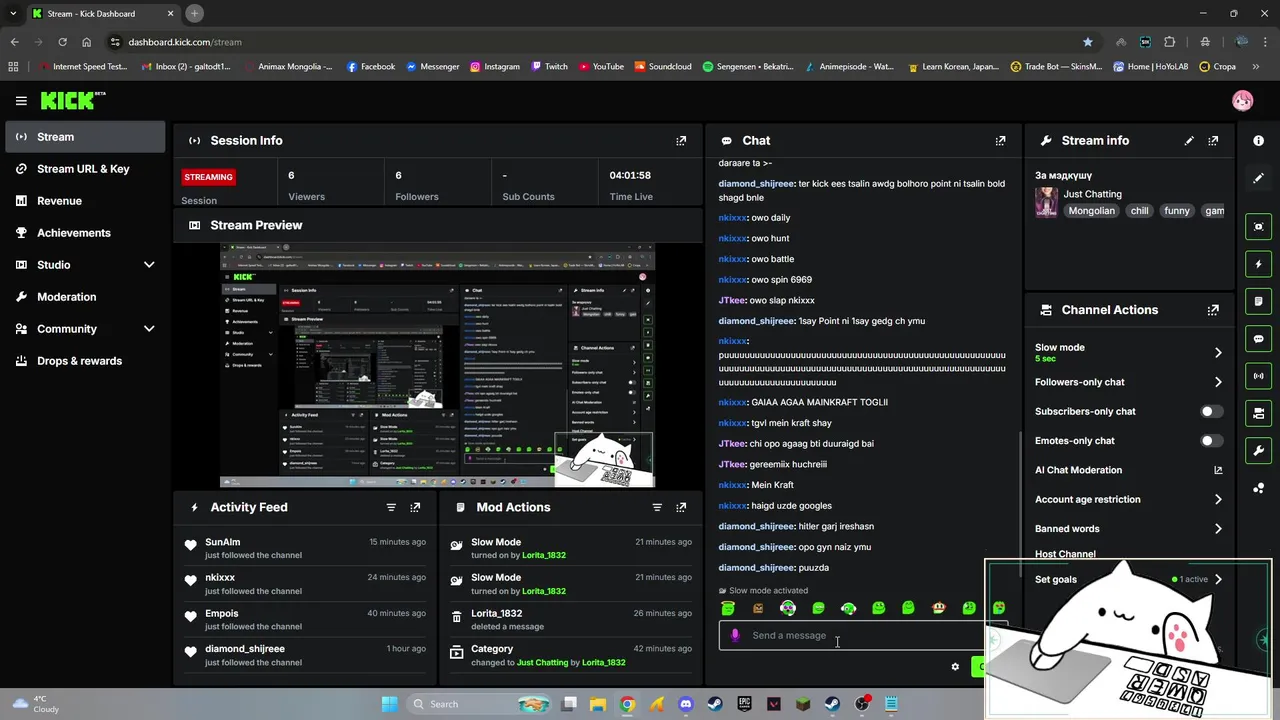The width and height of the screenshot is (1280, 720).
Task: Open the profile avatar menu
Action: [1242, 101]
